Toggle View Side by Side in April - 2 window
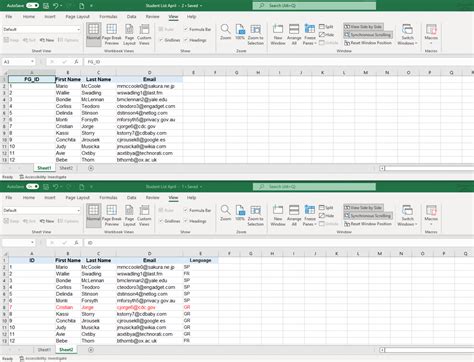The image size is (474, 362). pyautogui.click(x=363, y=27)
